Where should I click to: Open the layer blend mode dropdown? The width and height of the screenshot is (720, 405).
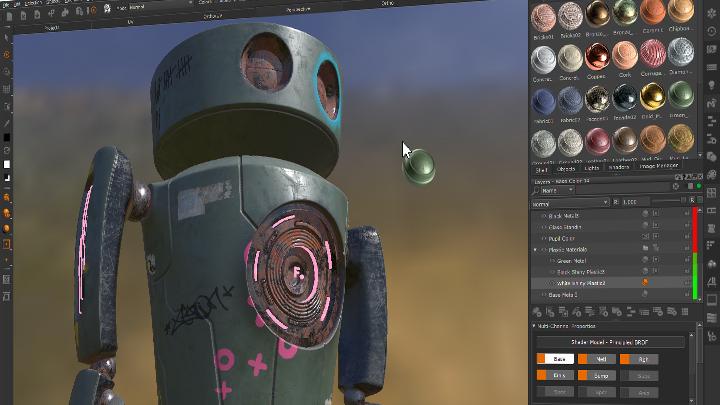[x=570, y=201]
